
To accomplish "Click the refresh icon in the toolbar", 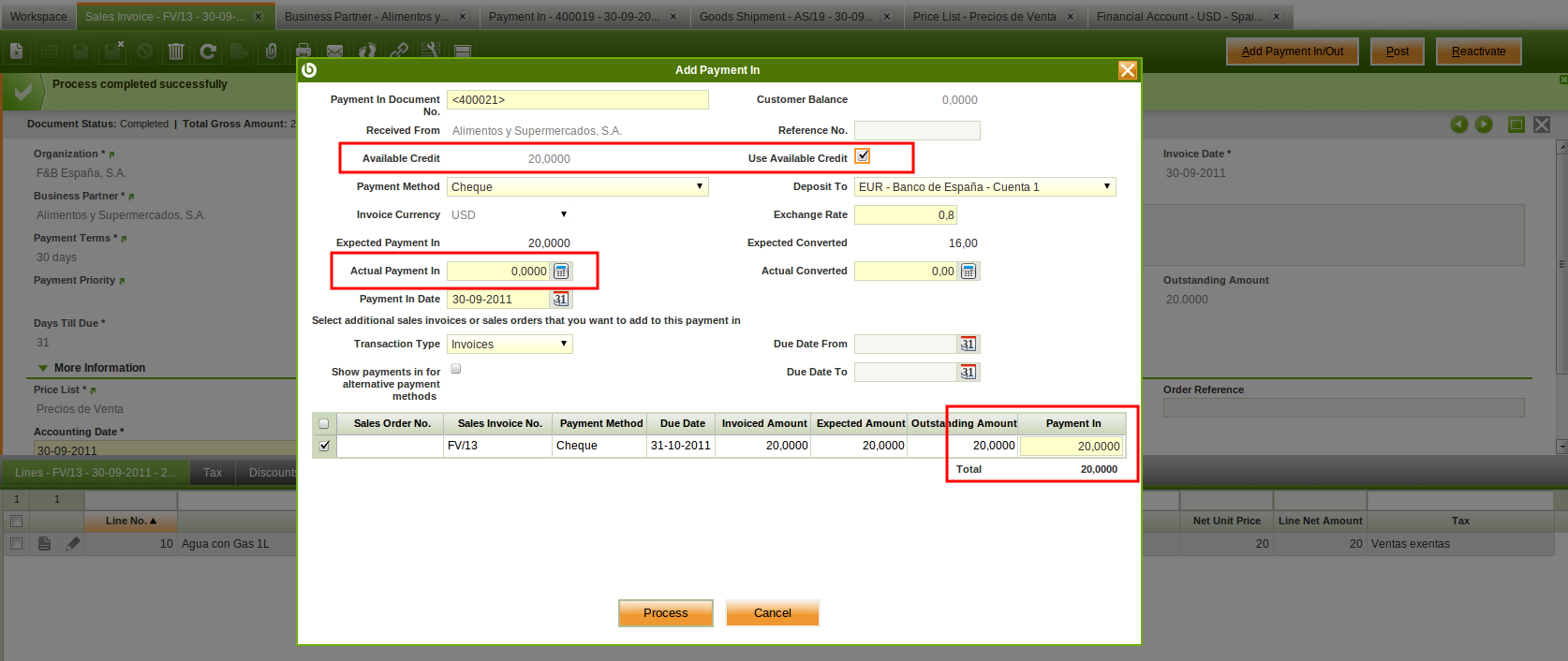I will click(x=208, y=51).
